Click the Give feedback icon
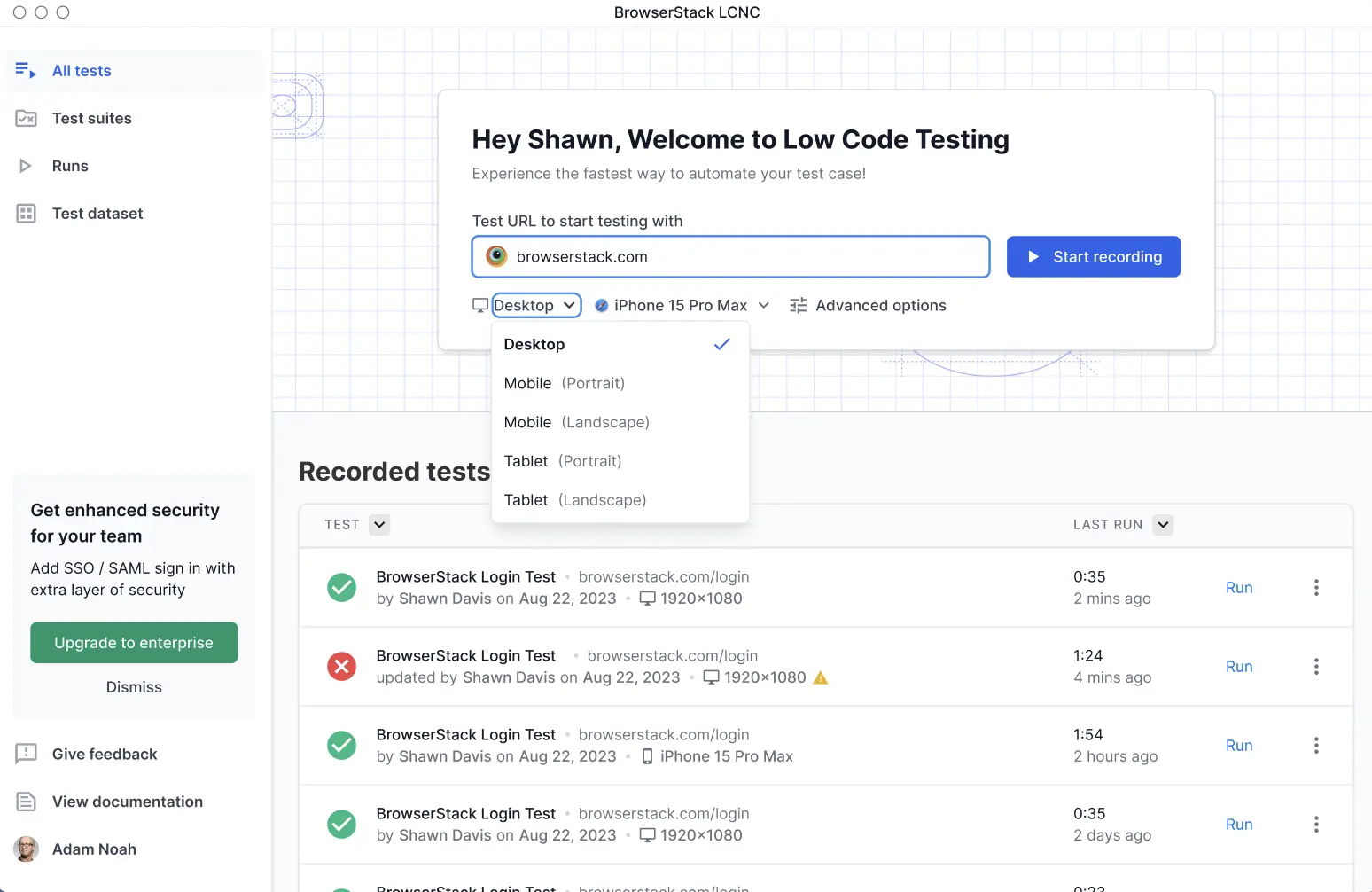Screen dimensions: 1372x892 click(26, 754)
